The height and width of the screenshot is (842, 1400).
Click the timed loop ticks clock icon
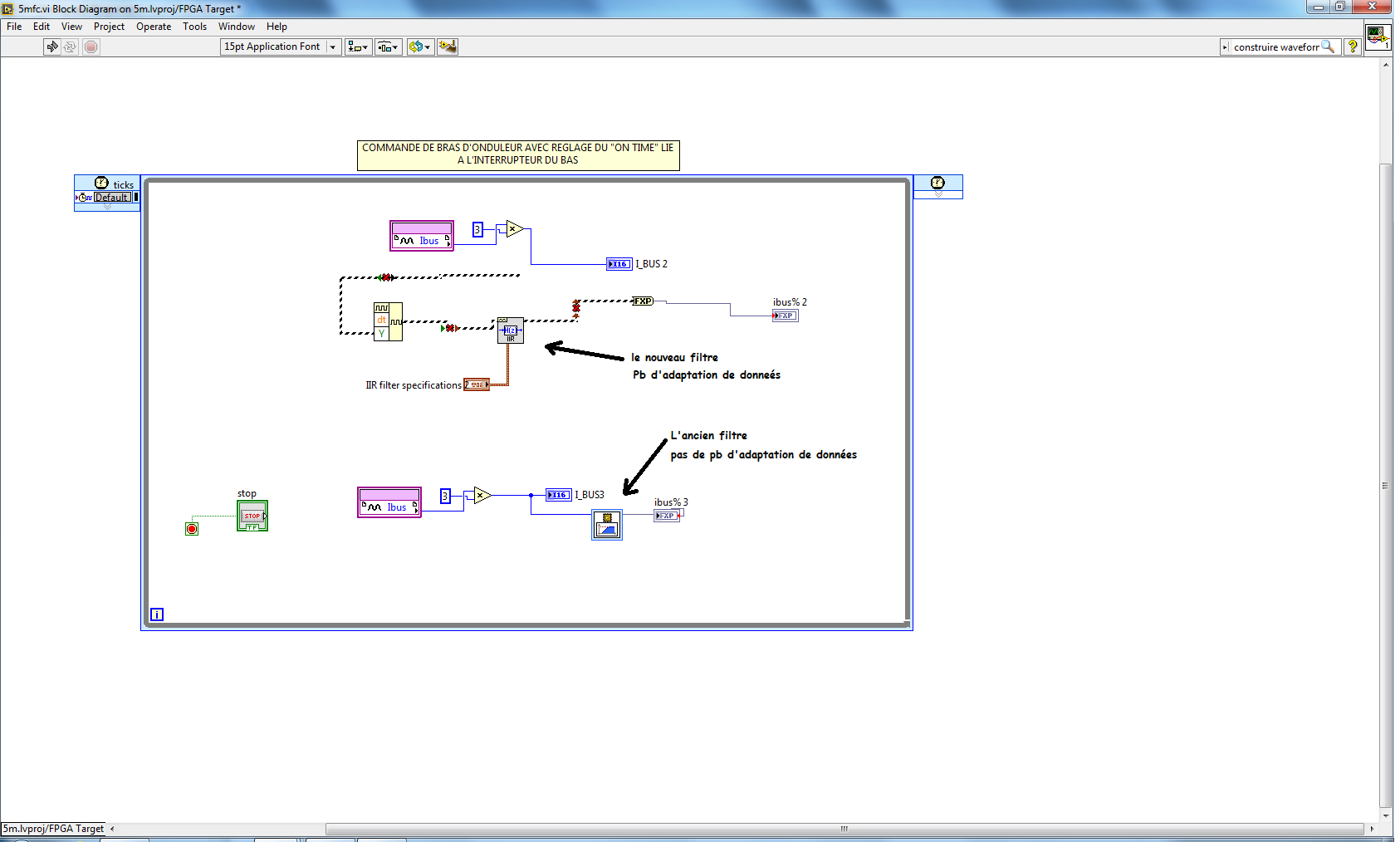tap(101, 183)
